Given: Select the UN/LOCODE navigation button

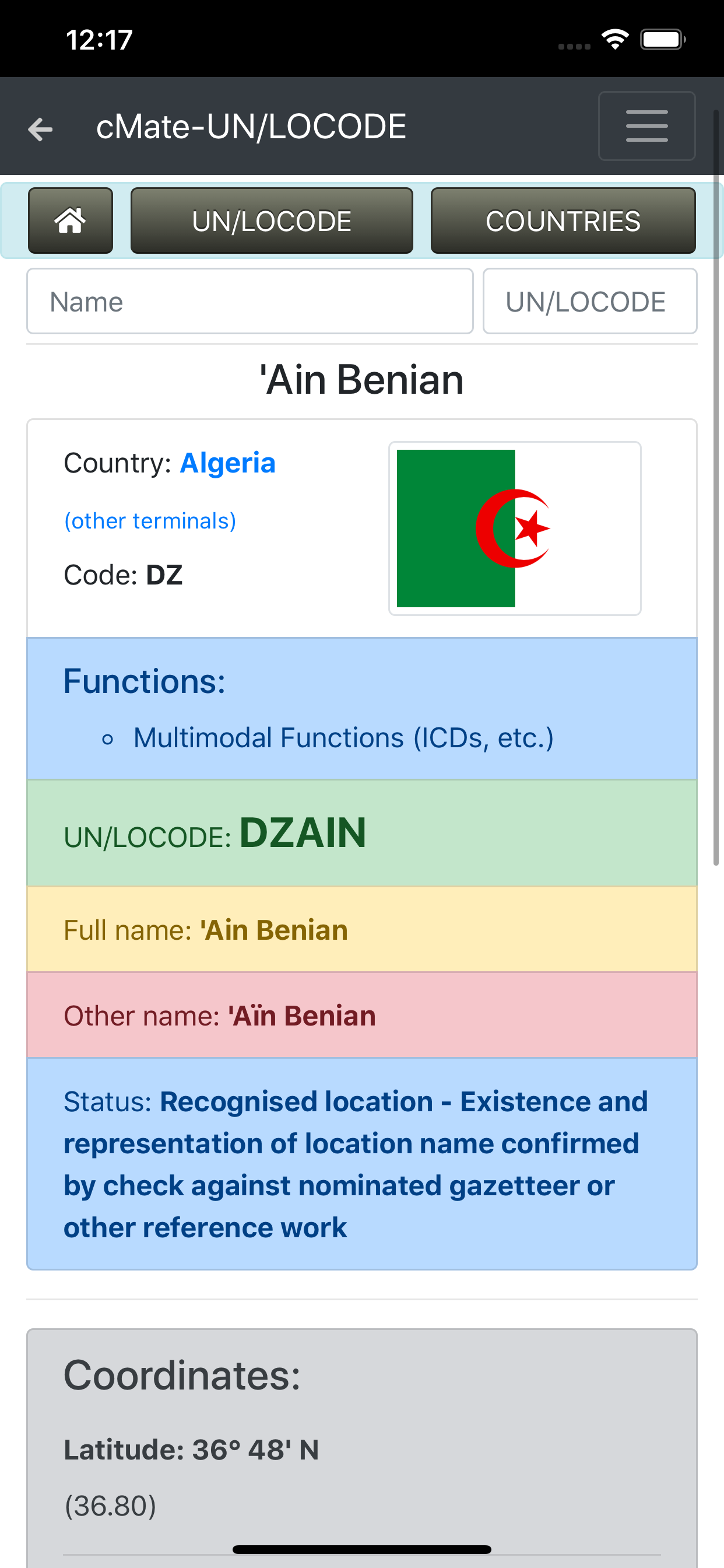Looking at the screenshot, I should 271,220.
